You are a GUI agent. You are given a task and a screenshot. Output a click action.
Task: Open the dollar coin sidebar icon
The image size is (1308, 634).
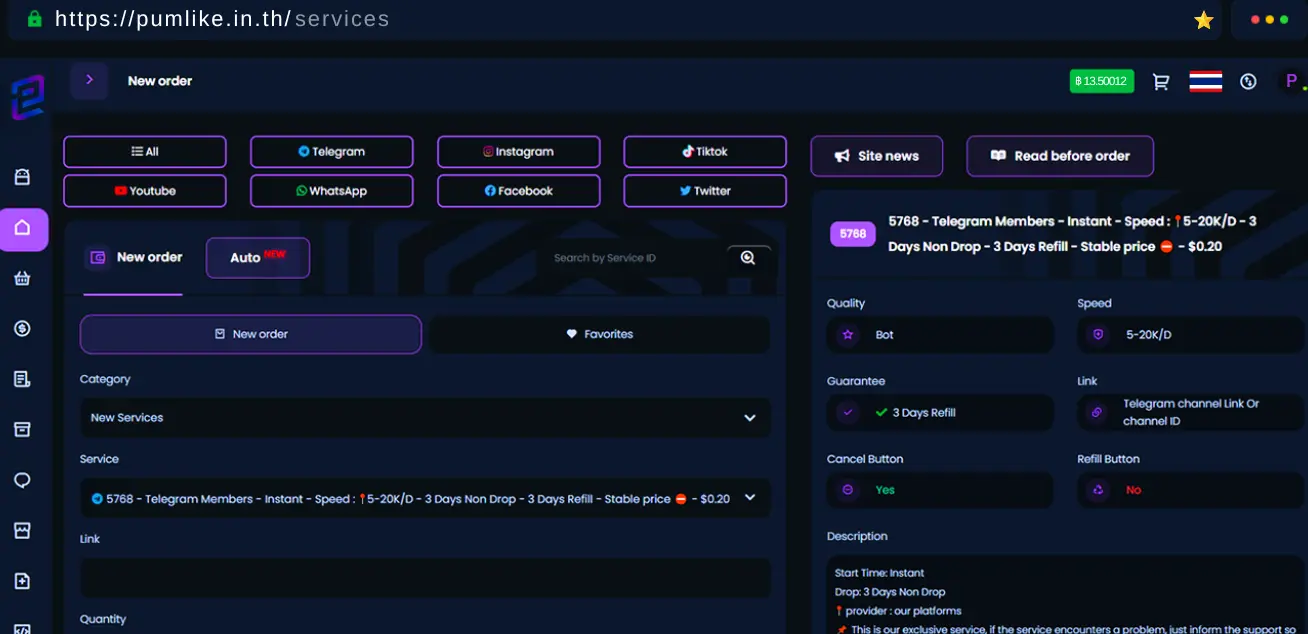click(x=23, y=329)
